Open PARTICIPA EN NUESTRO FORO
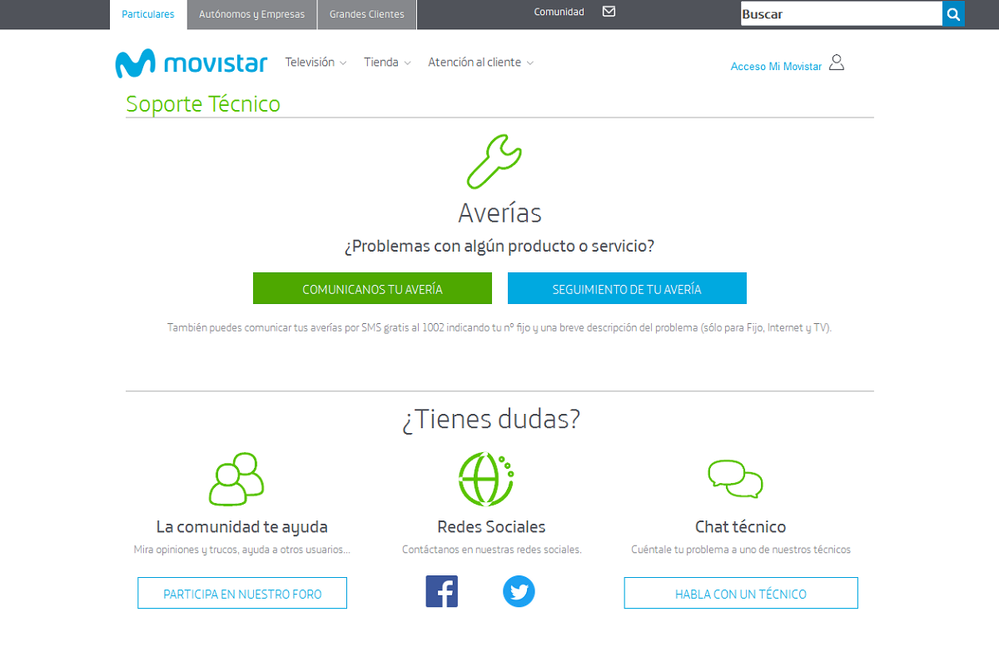The height and width of the screenshot is (648, 999). pyautogui.click(x=241, y=592)
